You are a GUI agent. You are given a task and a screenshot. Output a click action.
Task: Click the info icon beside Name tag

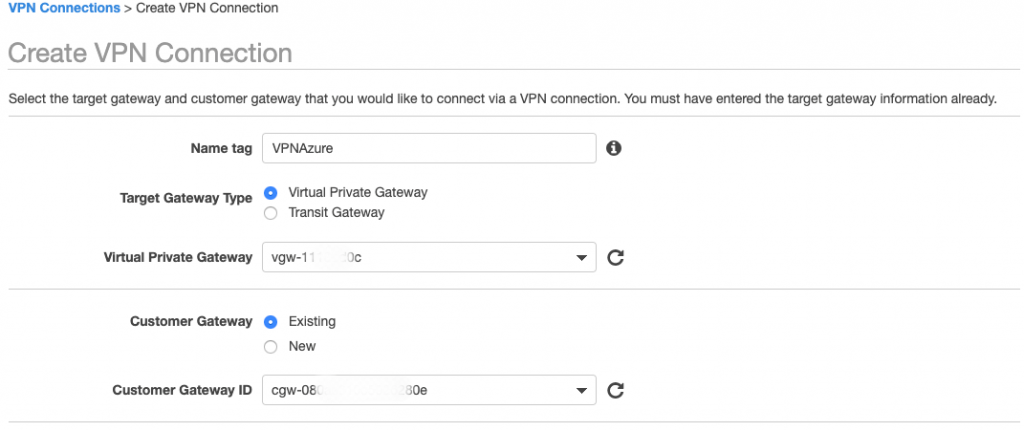[x=614, y=148]
